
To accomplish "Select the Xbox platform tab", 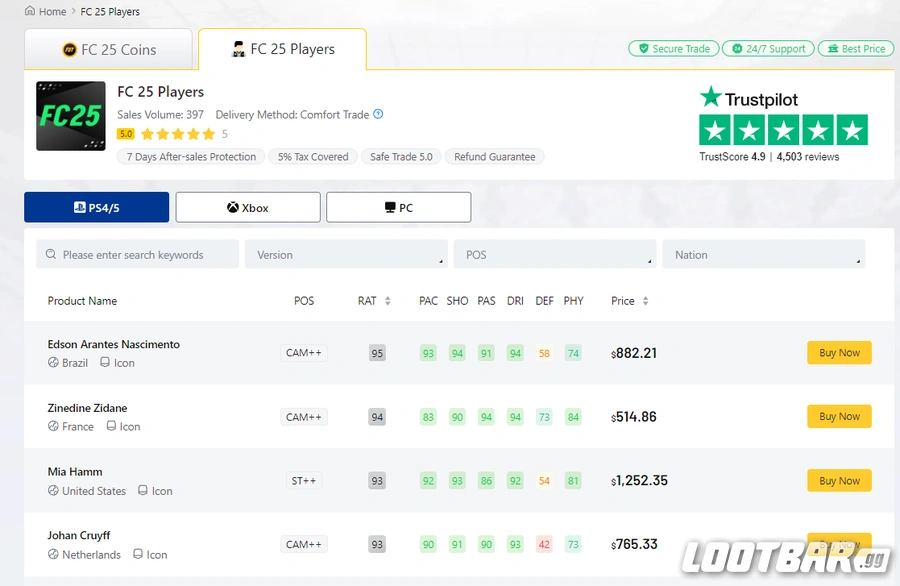I will click(248, 207).
